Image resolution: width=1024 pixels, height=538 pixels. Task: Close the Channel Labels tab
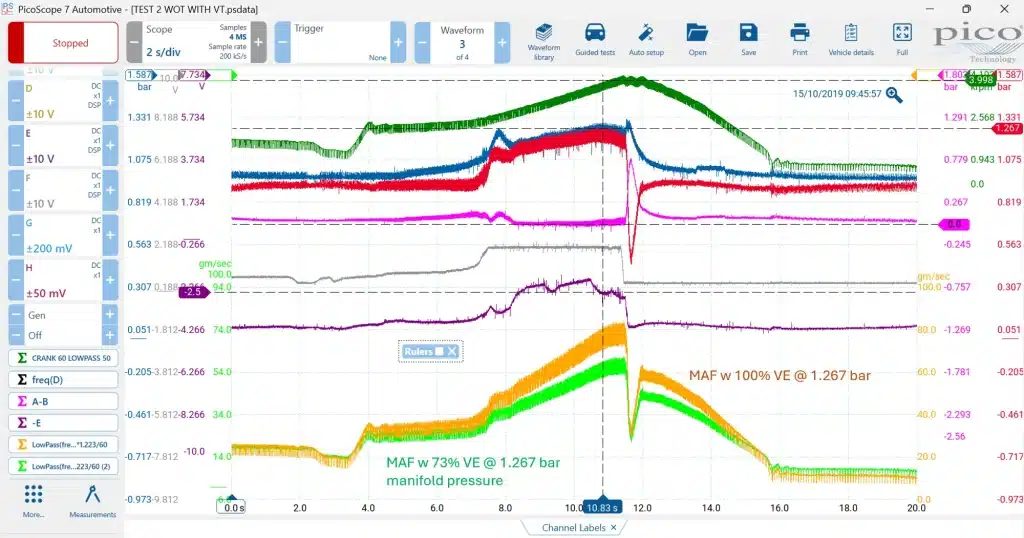click(613, 528)
